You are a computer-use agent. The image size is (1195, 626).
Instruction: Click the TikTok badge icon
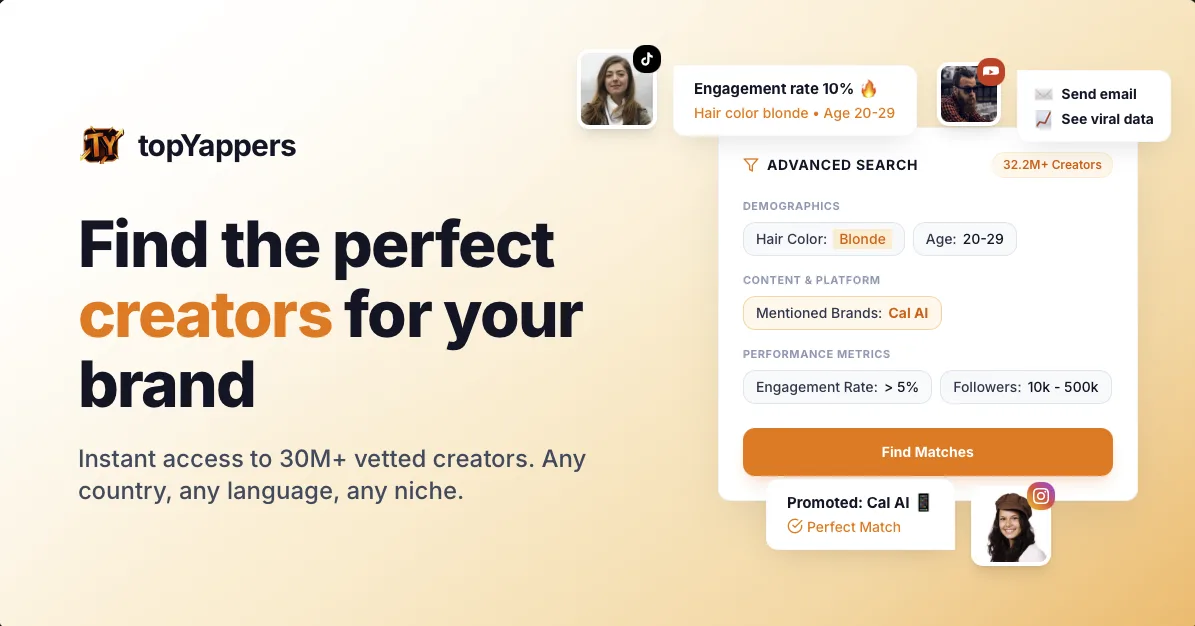[647, 59]
